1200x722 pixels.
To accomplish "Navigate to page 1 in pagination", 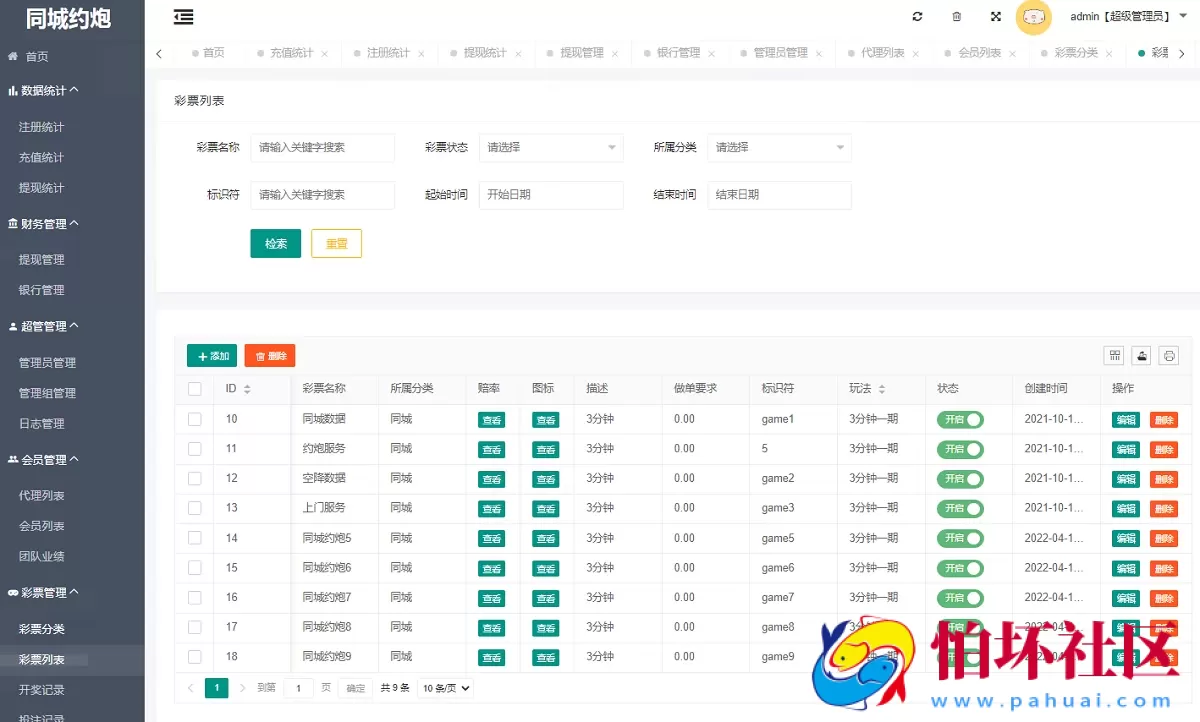I will [217, 688].
